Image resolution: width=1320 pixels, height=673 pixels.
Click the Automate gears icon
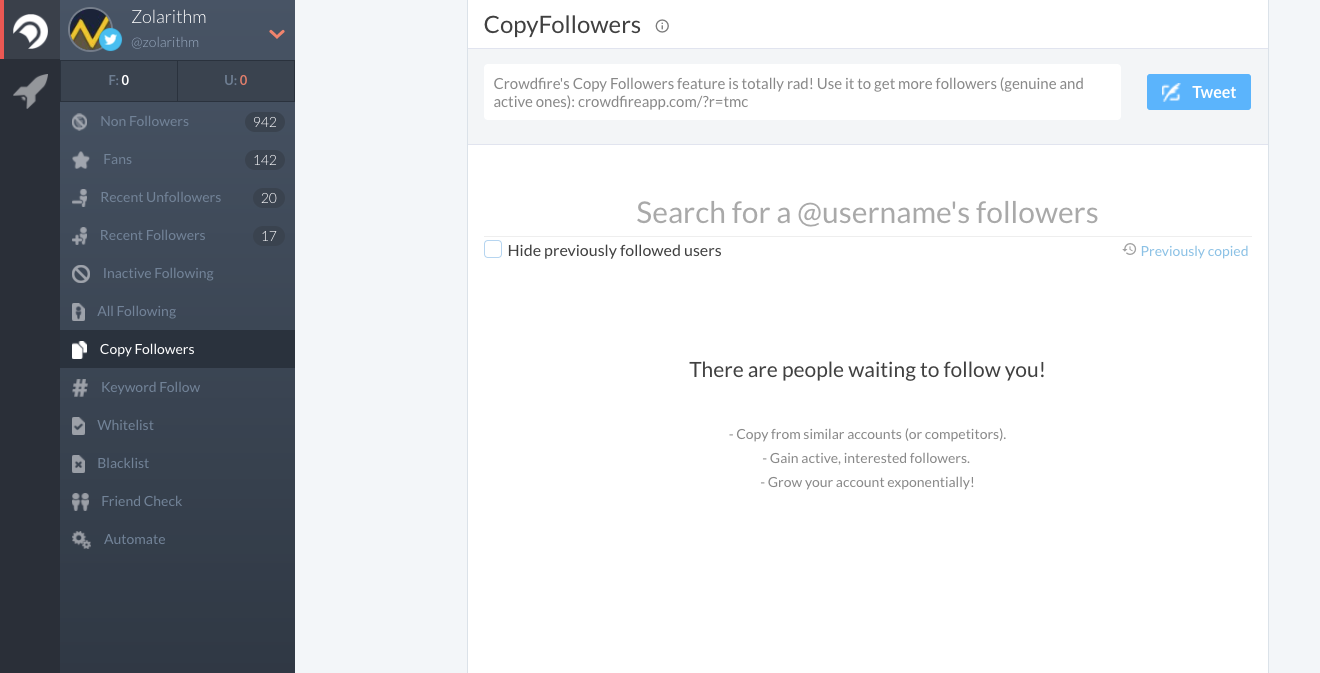[82, 540]
